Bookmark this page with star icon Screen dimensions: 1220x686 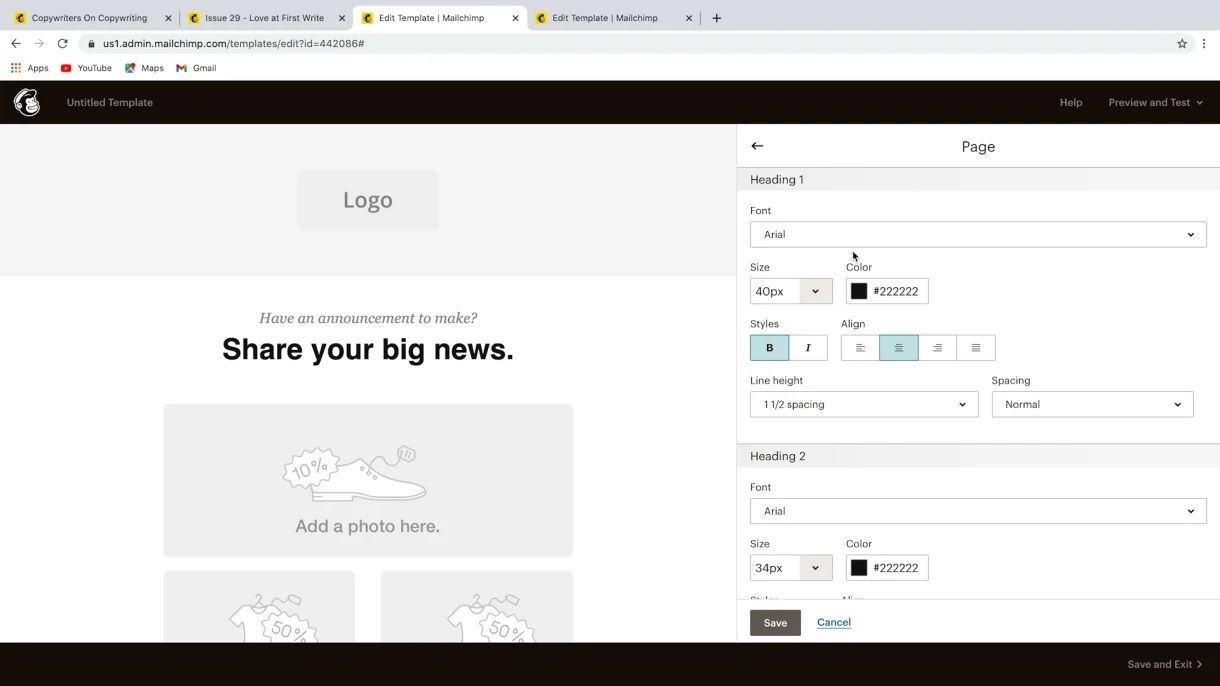coord(1182,44)
